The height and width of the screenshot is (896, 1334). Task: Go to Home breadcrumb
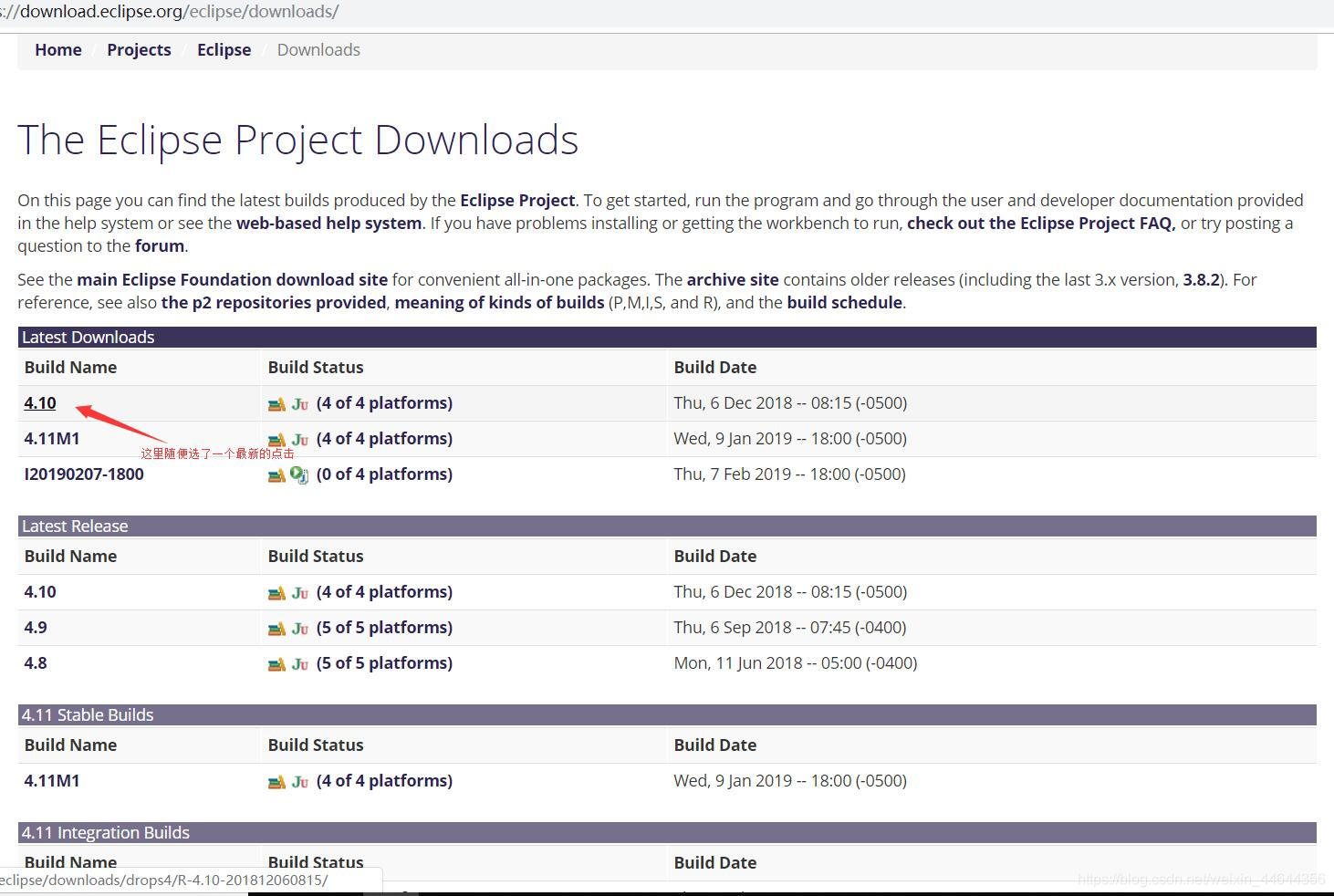[x=58, y=50]
